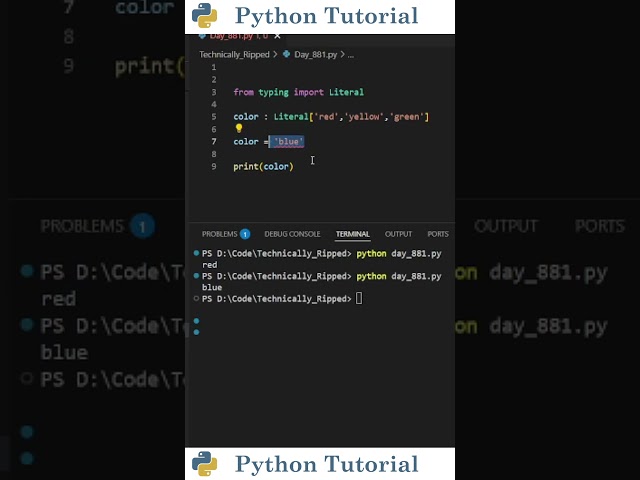This screenshot has height=480, width=640.
Task: Click the blue command marker beside first prompt
Action: coord(196,253)
